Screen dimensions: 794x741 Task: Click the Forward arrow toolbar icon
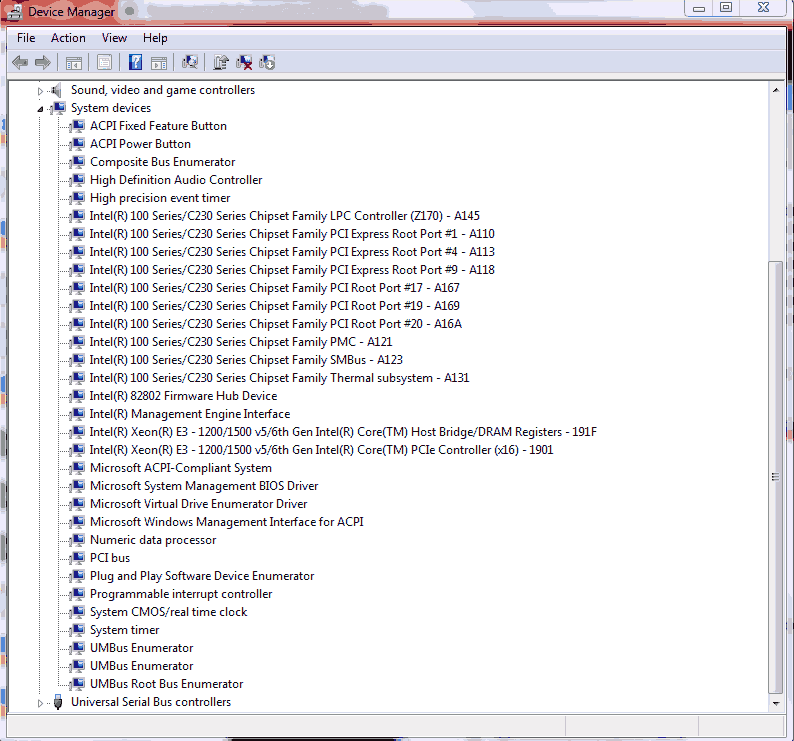click(43, 63)
